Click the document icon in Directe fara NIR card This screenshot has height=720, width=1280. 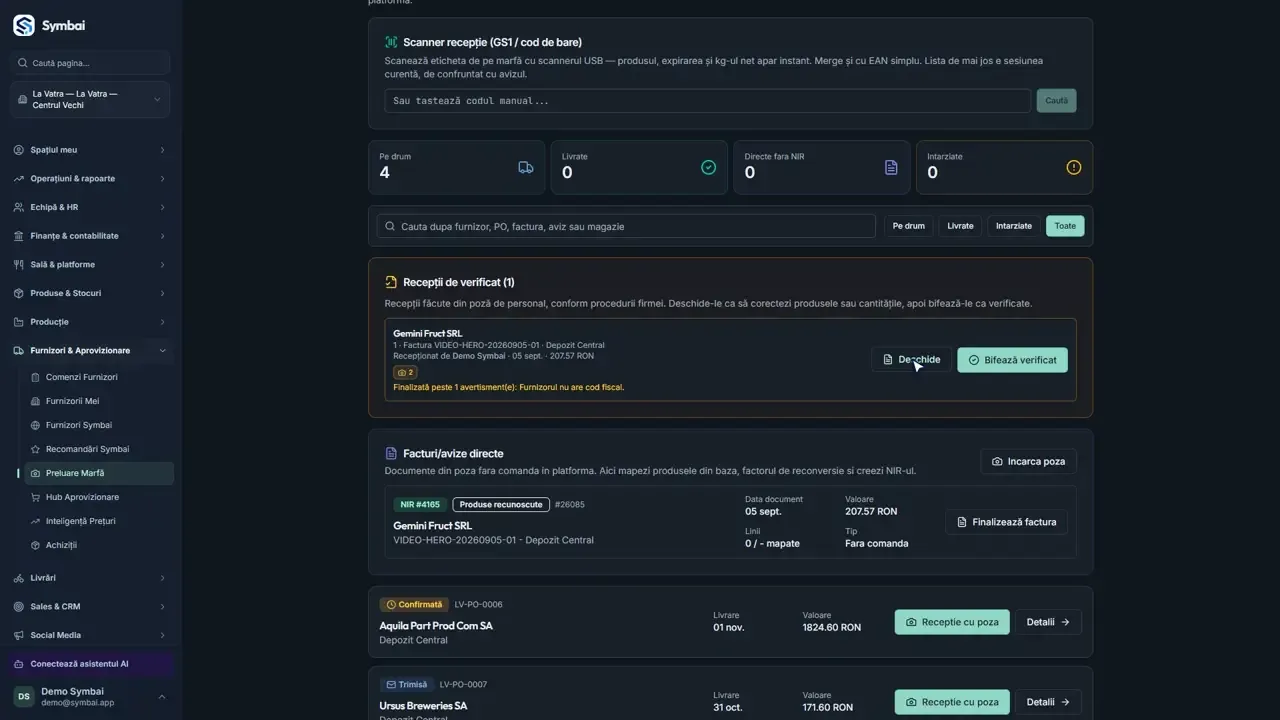[891, 167]
